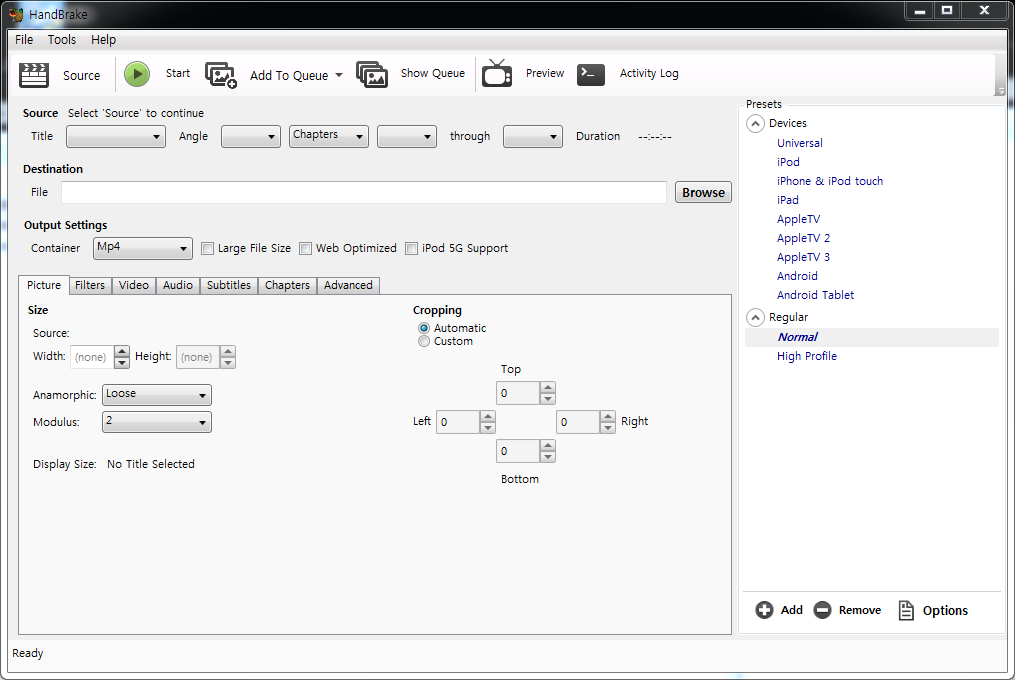Viewport: 1015px width, 680px height.
Task: Select the iPad preset
Action: 787,200
